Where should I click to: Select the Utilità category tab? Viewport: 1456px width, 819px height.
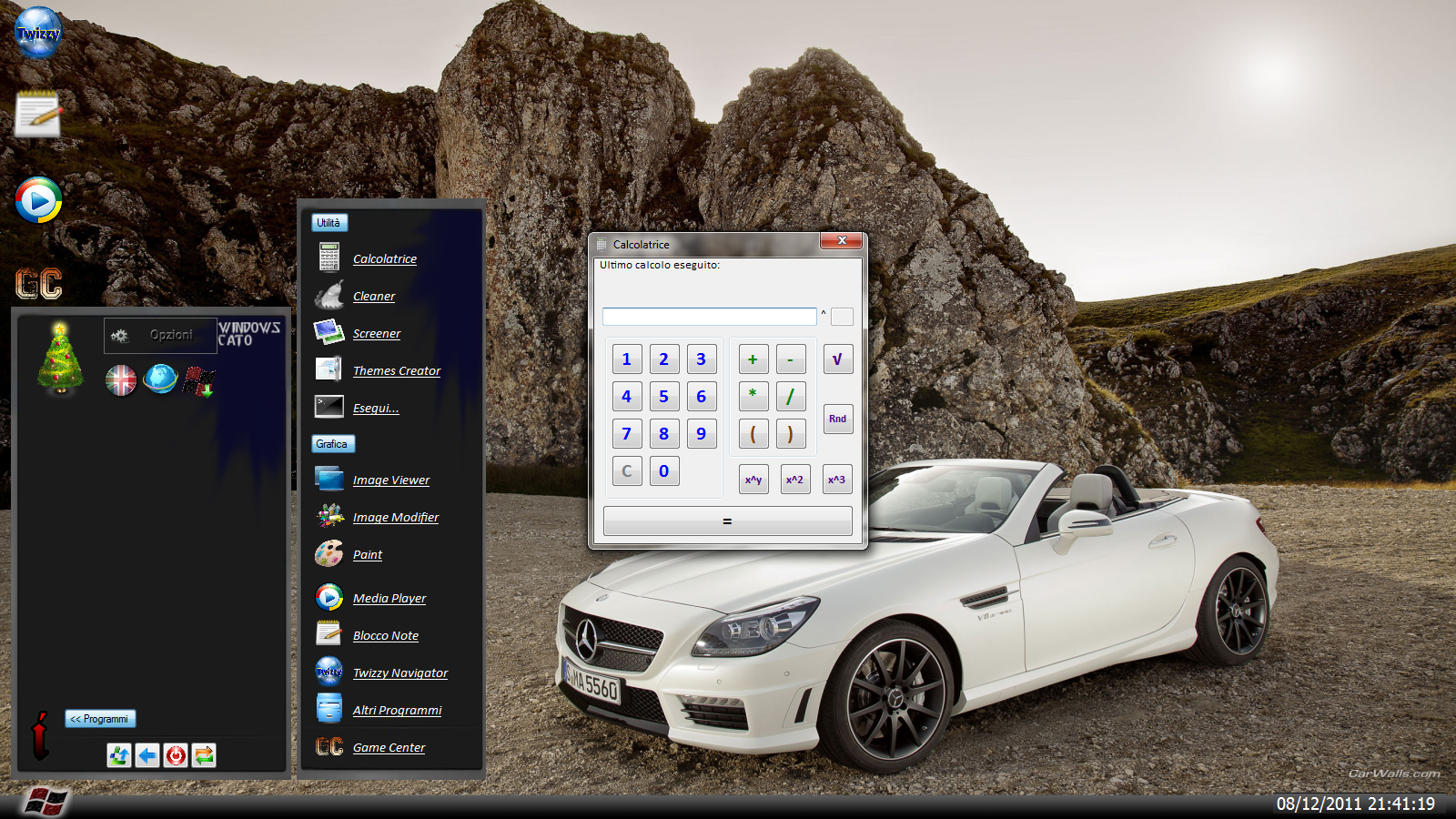tap(329, 223)
